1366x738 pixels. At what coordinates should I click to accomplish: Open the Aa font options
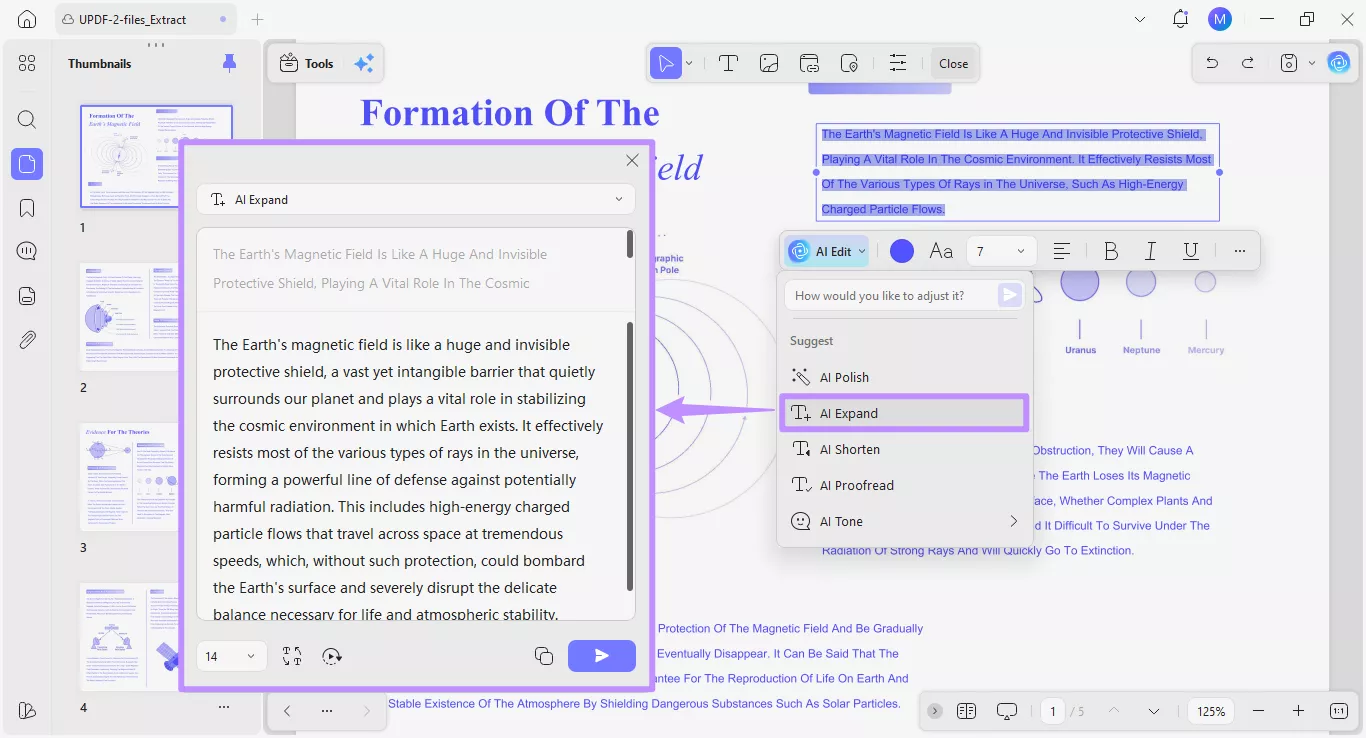click(941, 251)
